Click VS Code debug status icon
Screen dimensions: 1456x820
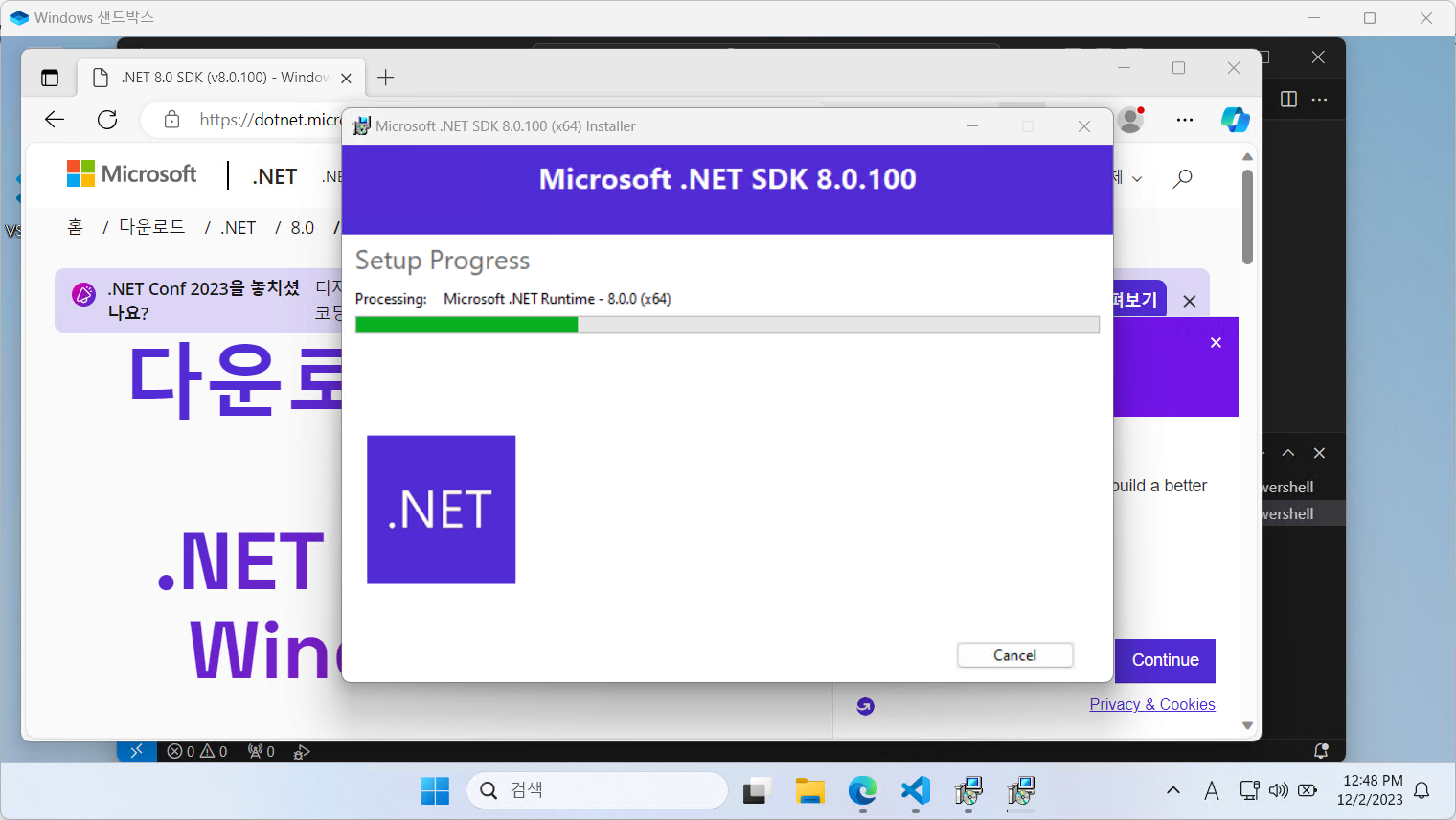302,752
